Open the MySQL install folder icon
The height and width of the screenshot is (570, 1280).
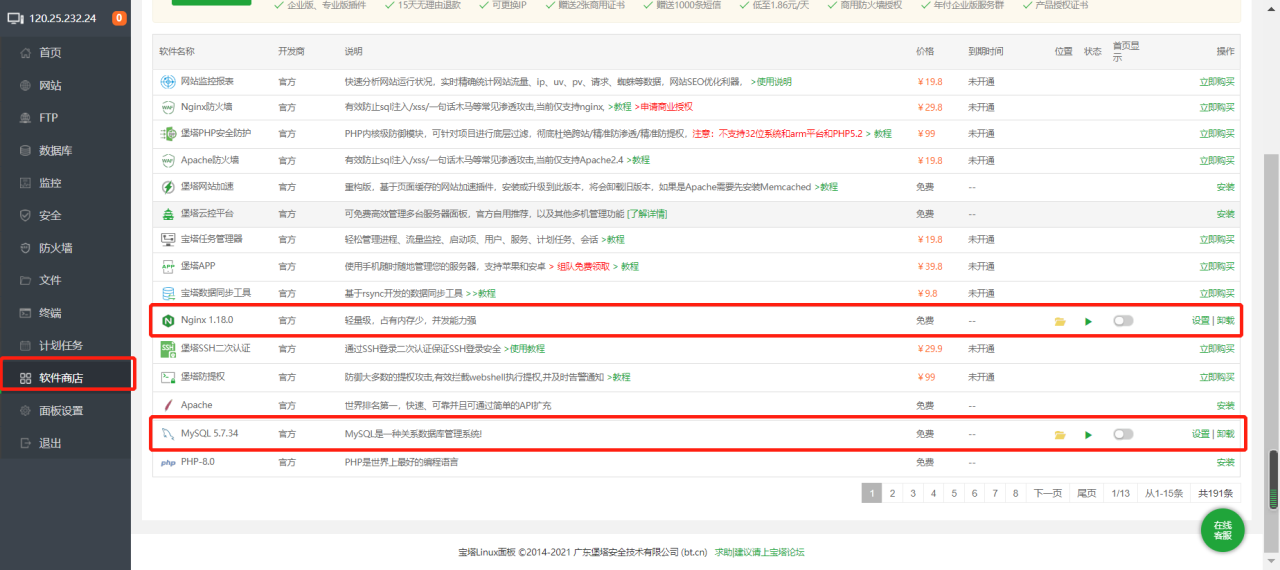coord(1060,435)
